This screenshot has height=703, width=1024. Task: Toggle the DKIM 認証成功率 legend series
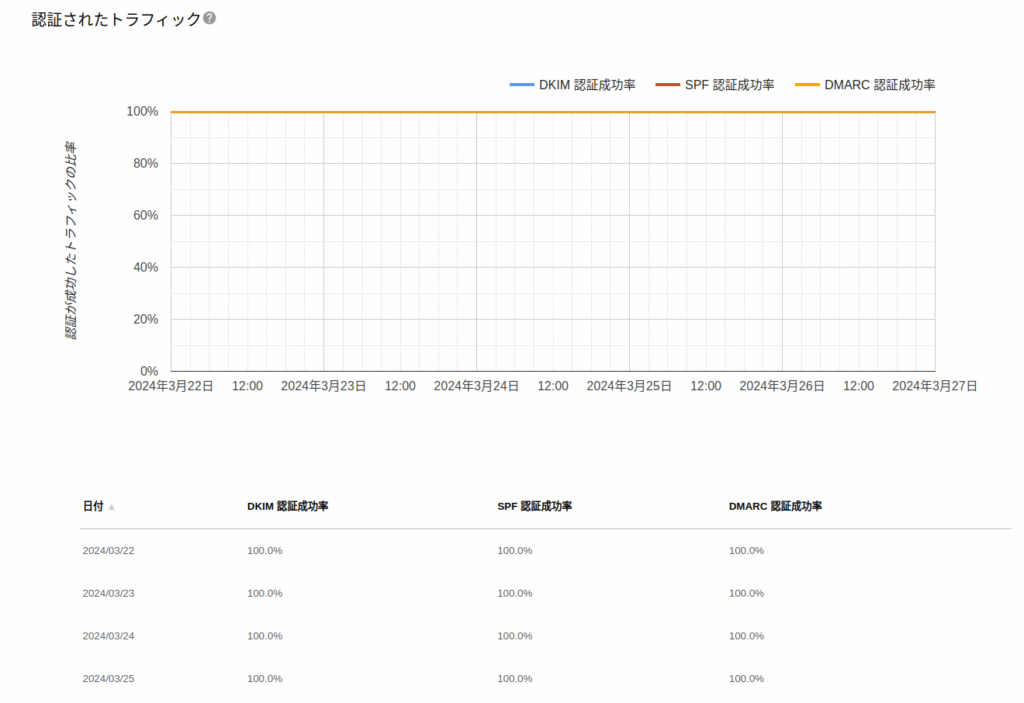(x=572, y=85)
